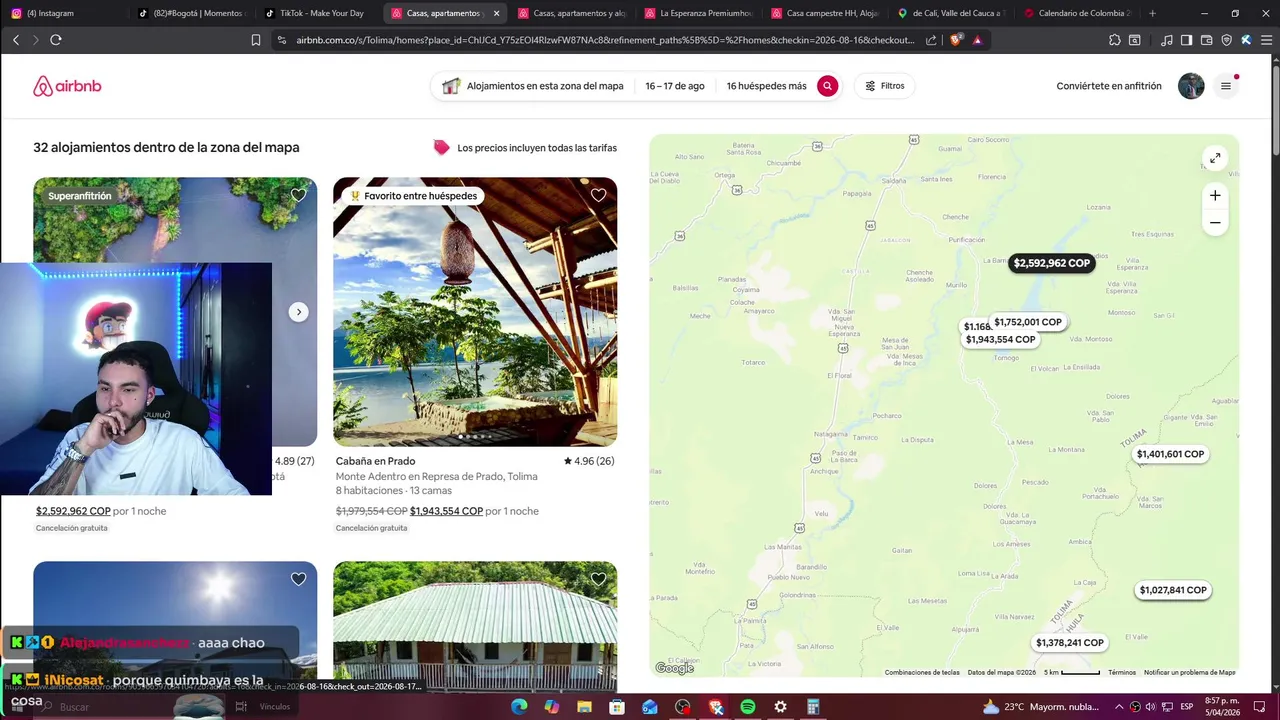This screenshot has width=1280, height=720.
Task: Click the Google logo on map
Action: (674, 668)
